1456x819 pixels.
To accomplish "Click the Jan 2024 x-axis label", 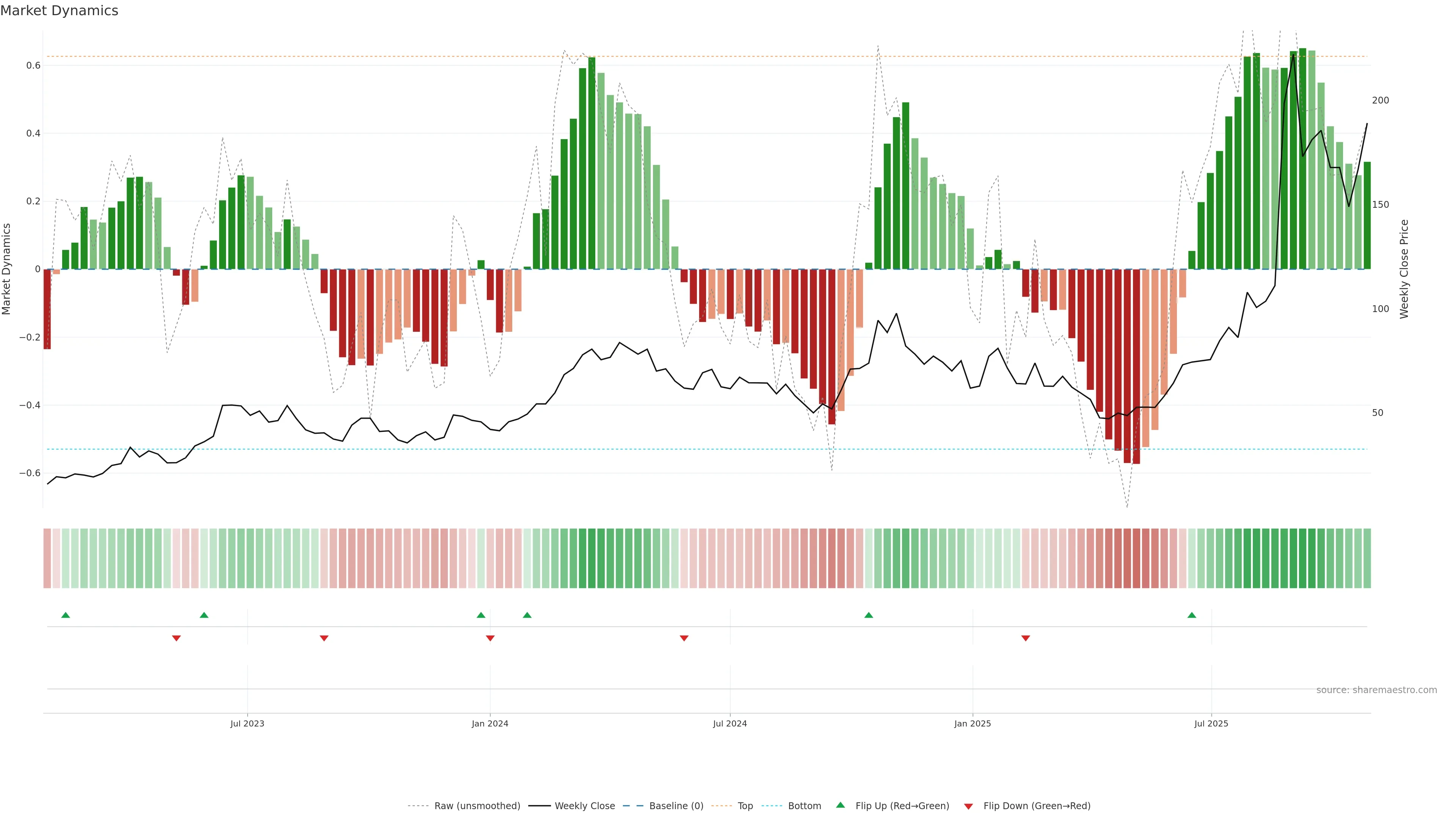I will (x=490, y=723).
